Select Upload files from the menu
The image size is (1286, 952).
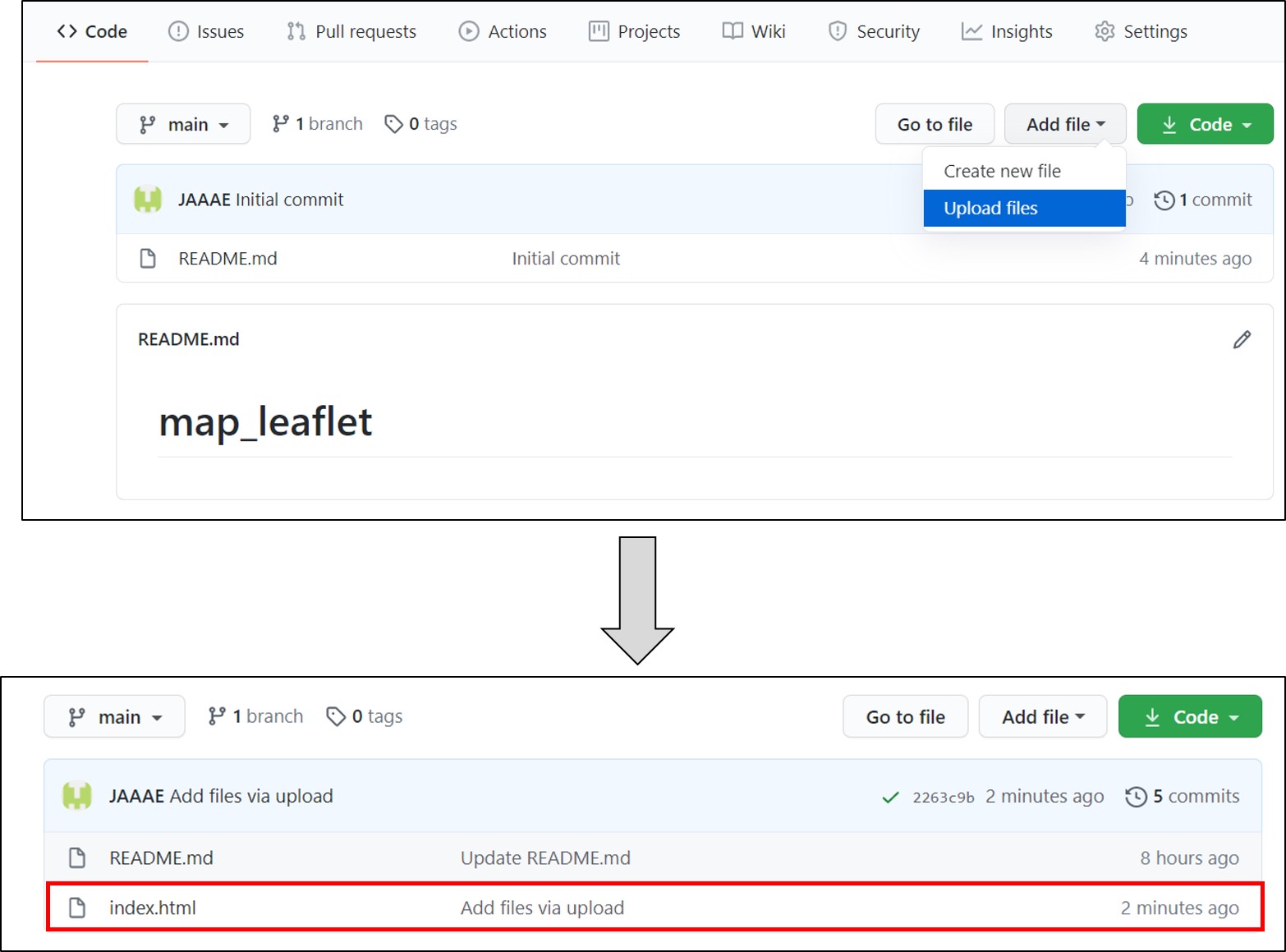point(990,209)
